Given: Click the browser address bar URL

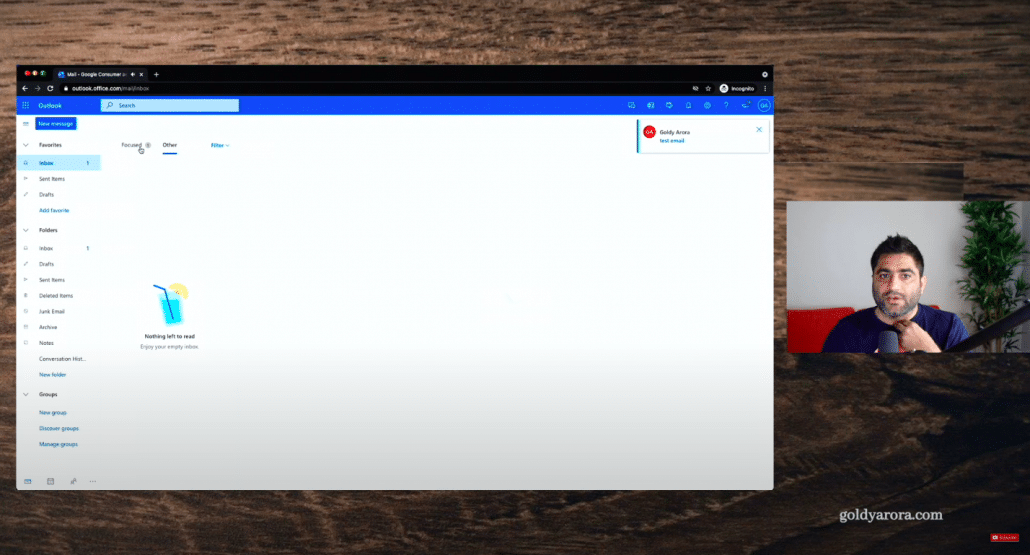Looking at the screenshot, I should pos(110,88).
